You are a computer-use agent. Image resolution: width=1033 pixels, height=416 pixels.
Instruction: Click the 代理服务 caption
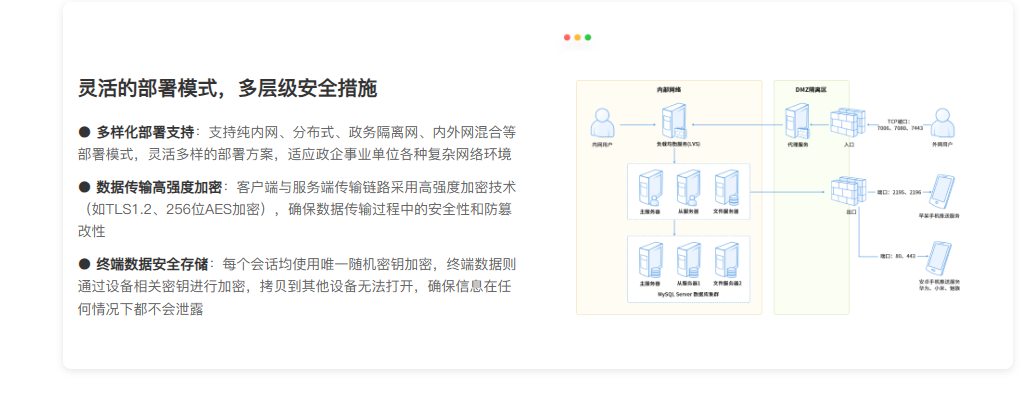(x=797, y=143)
